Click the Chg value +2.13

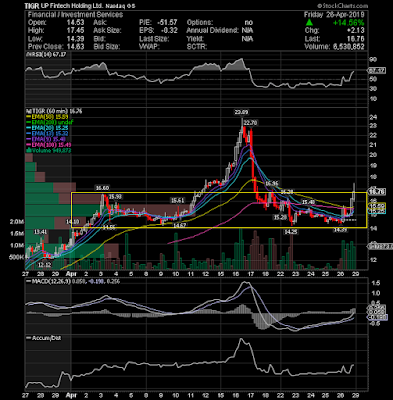[355, 30]
